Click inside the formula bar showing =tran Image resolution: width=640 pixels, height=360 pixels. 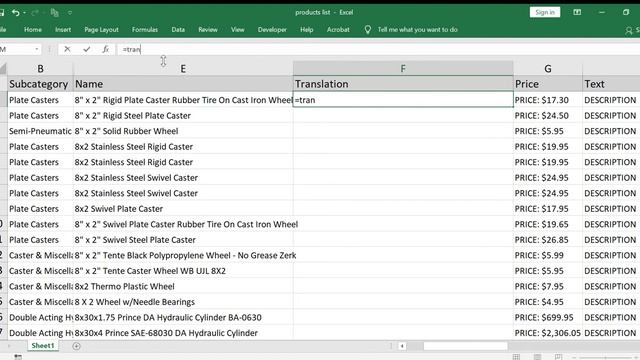click(x=378, y=49)
